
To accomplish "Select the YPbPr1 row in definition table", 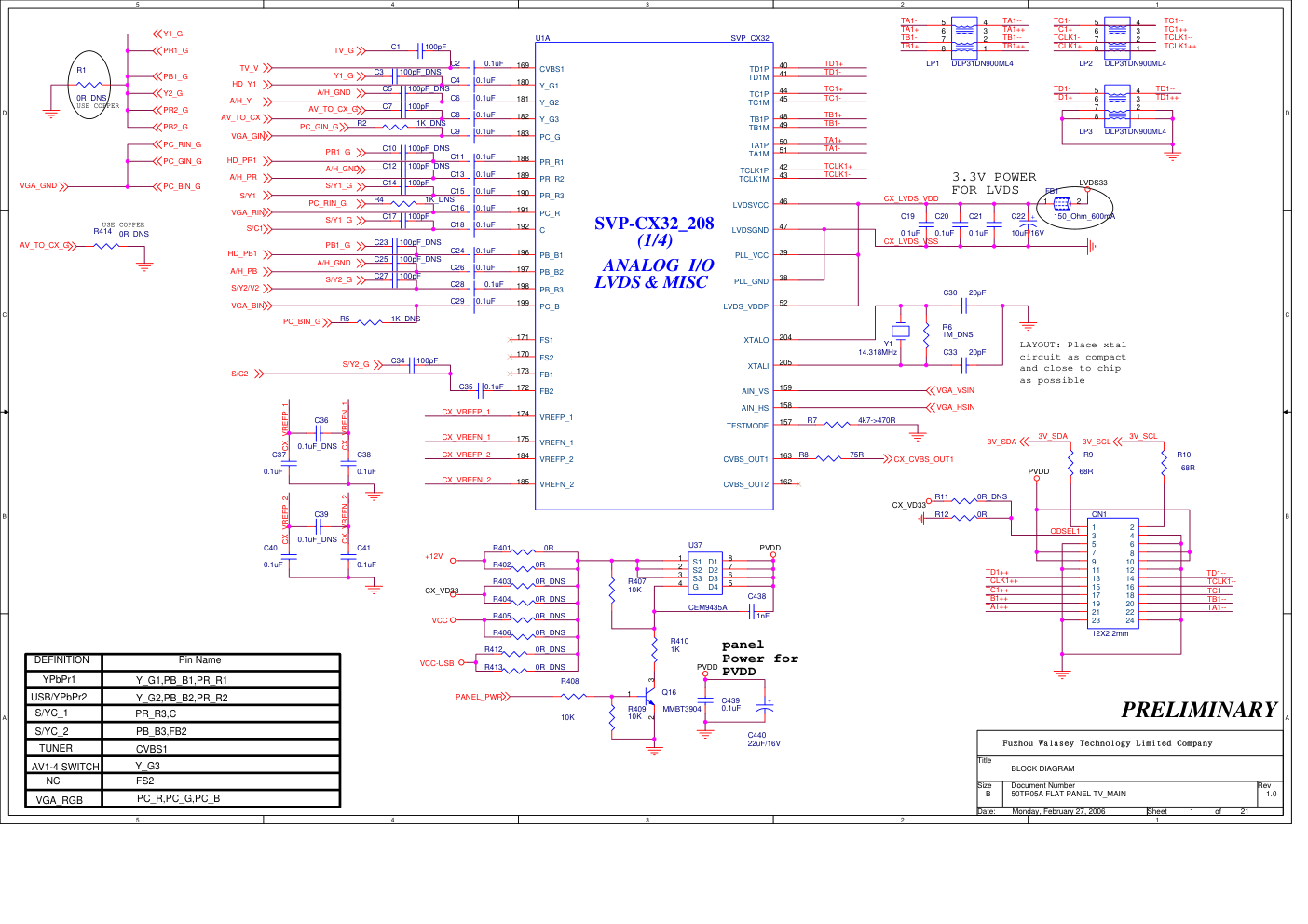I will (x=182, y=680).
